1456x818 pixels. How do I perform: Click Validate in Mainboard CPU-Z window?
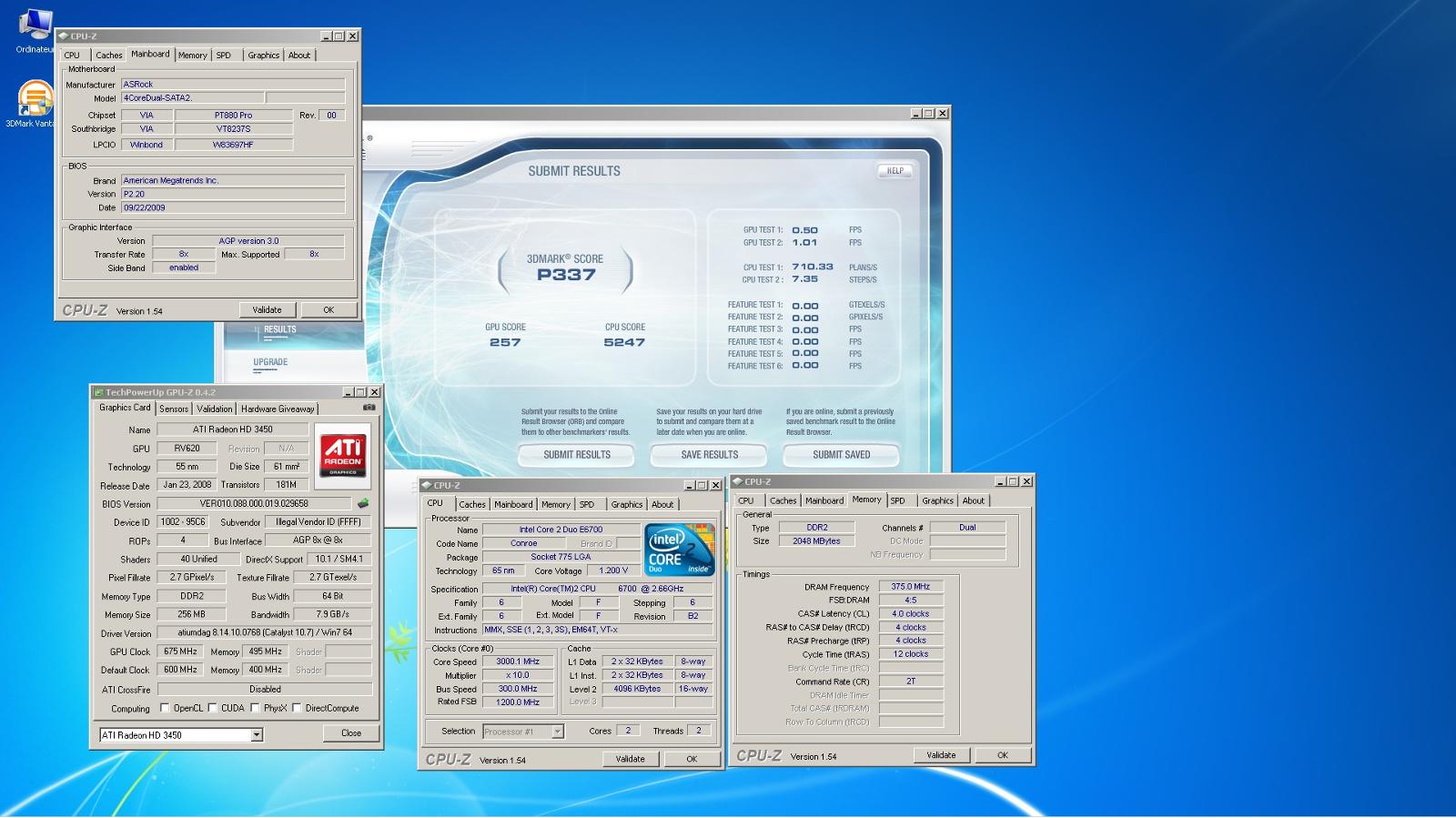pos(267,310)
